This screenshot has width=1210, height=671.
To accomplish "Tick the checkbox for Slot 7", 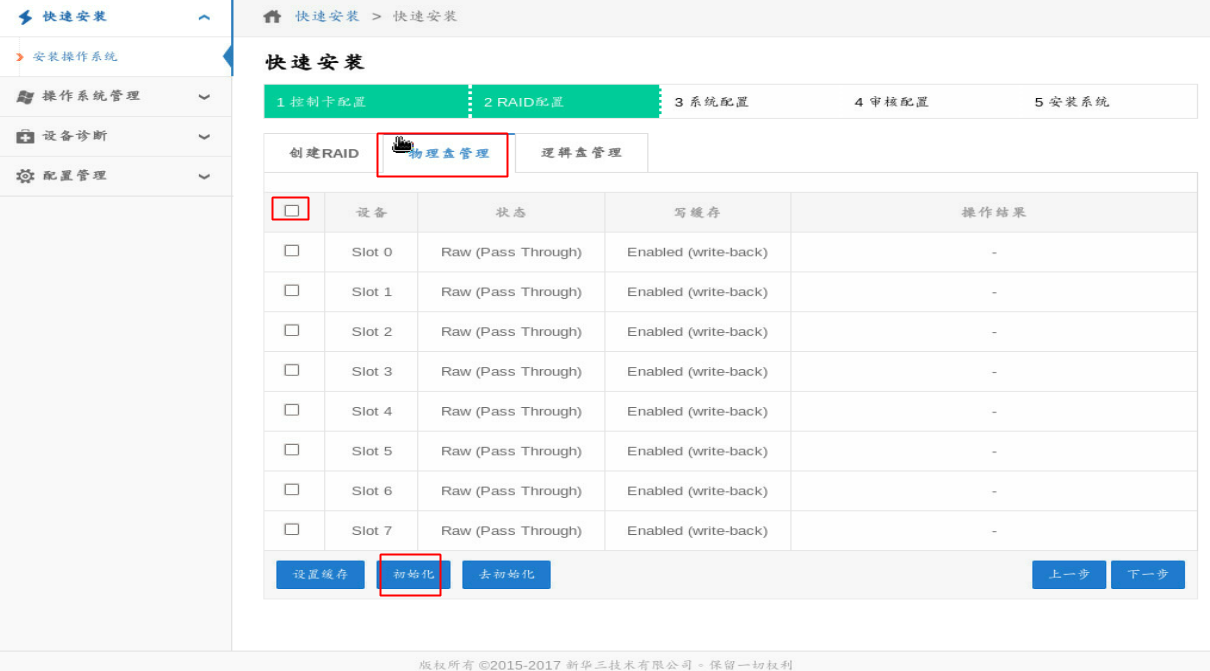I will tap(292, 529).
